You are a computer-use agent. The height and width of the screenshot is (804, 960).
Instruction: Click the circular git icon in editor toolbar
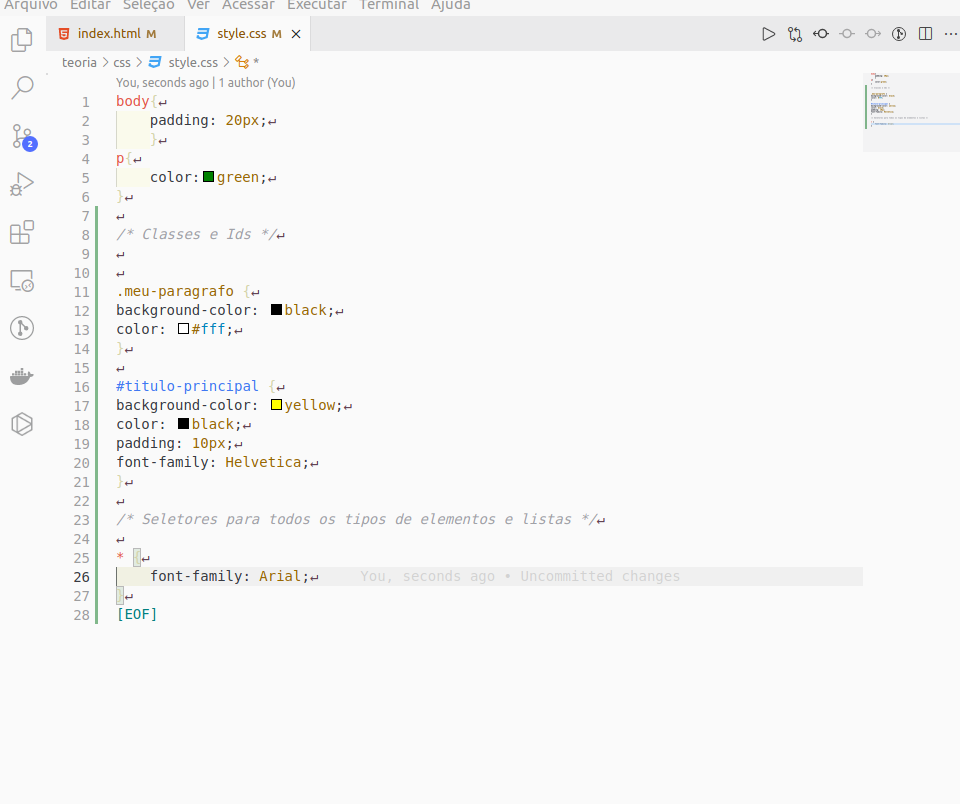pos(899,34)
